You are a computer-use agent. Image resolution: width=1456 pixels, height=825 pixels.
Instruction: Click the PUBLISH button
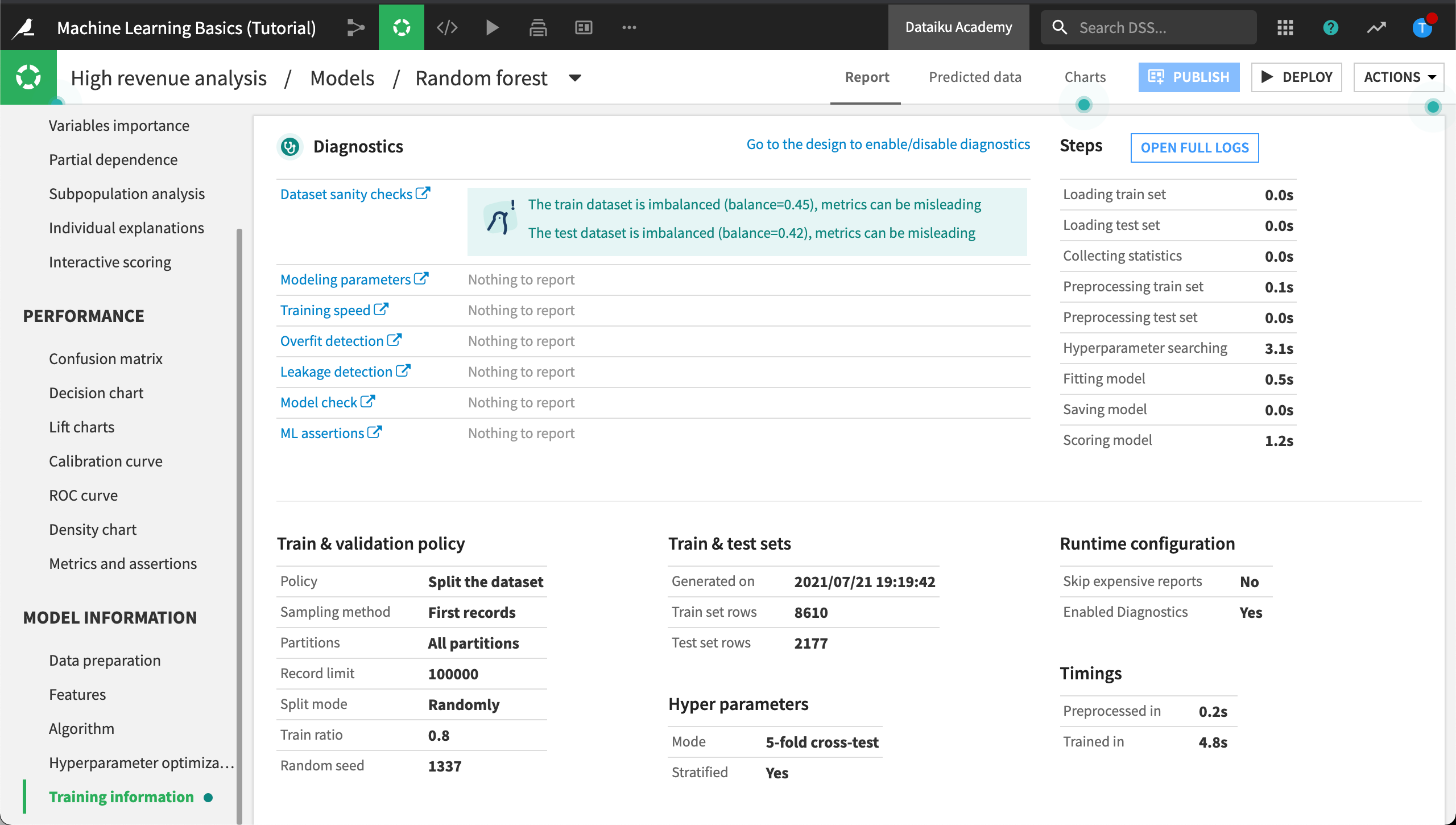pos(1189,77)
